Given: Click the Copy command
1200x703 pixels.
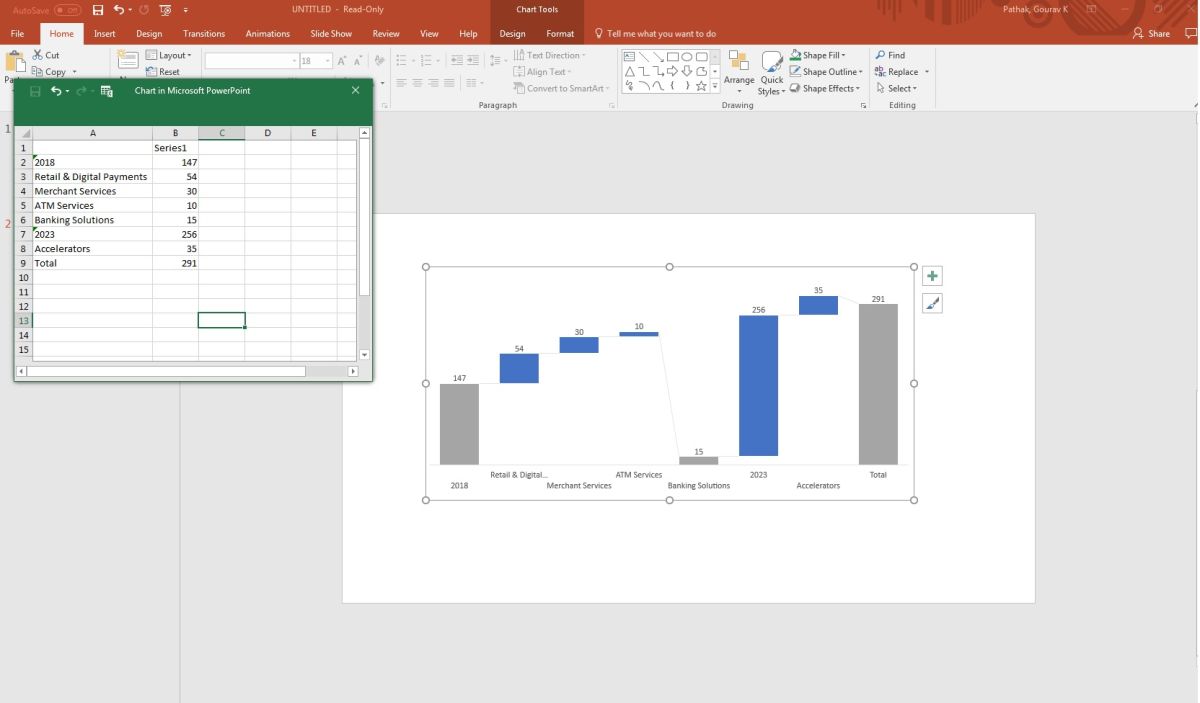Looking at the screenshot, I should 48,72.
